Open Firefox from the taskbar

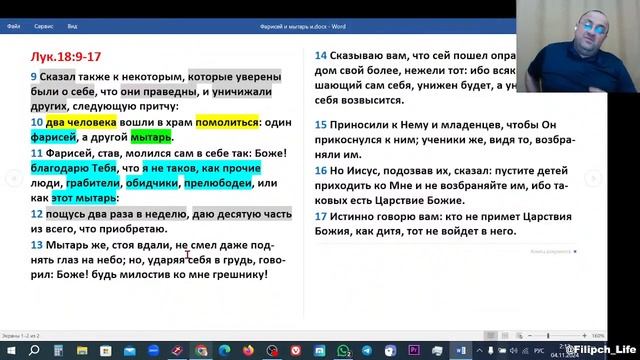(248, 351)
